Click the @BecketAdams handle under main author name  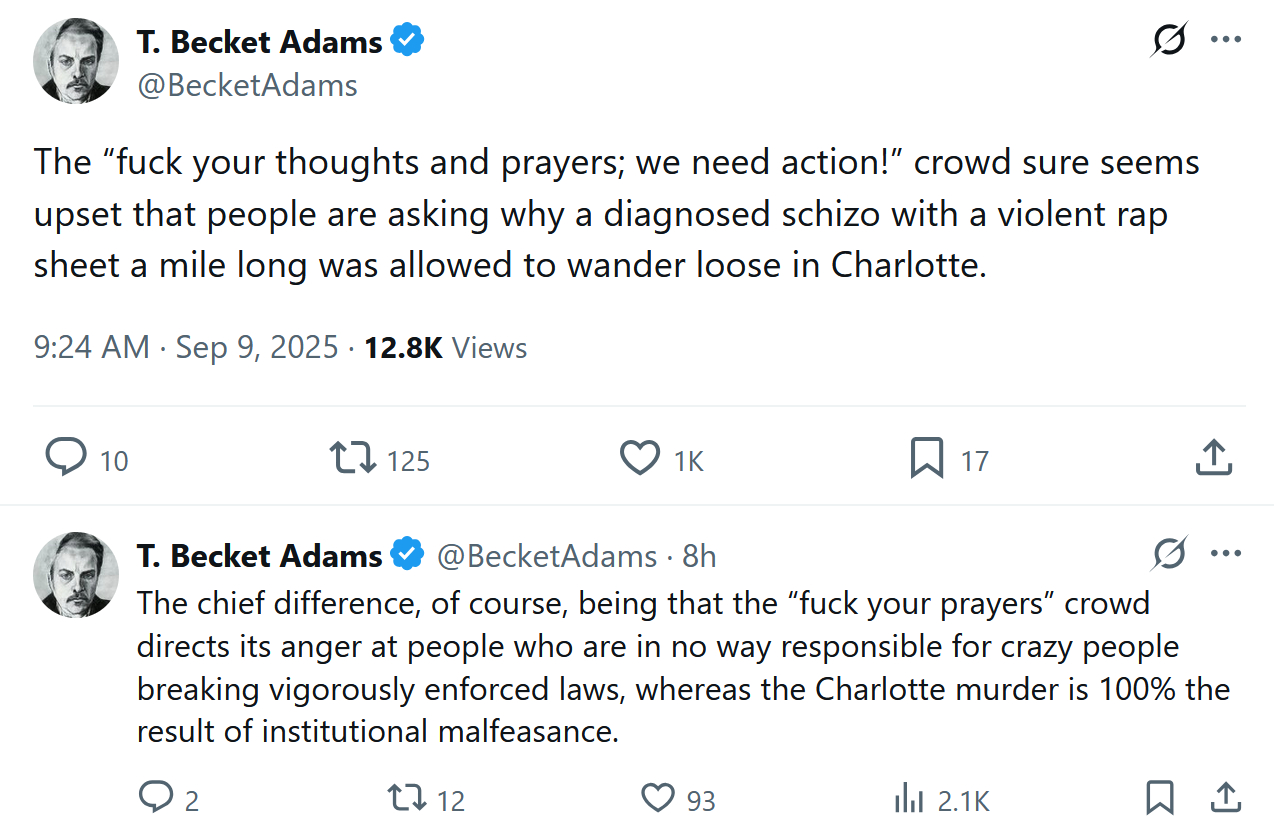[x=247, y=85]
